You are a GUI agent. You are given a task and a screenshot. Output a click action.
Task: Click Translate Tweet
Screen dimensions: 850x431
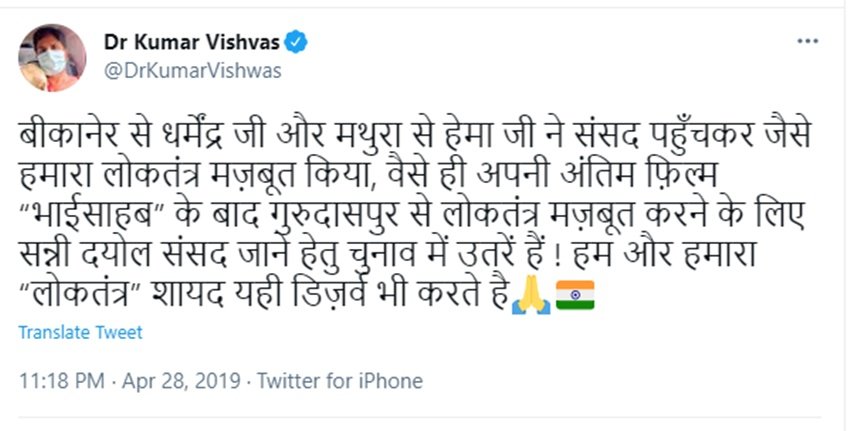[x=81, y=332]
